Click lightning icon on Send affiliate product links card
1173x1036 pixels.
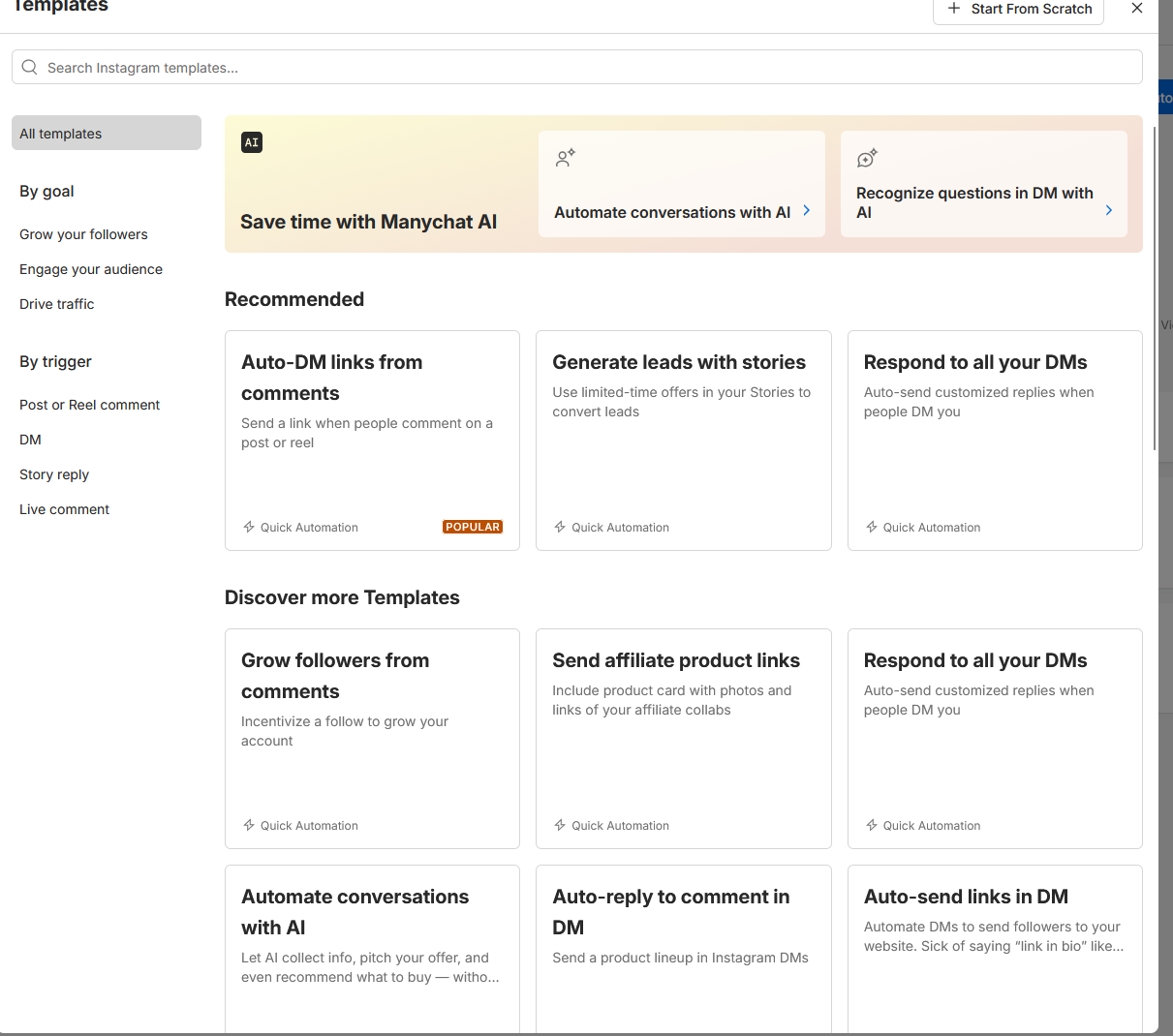560,825
